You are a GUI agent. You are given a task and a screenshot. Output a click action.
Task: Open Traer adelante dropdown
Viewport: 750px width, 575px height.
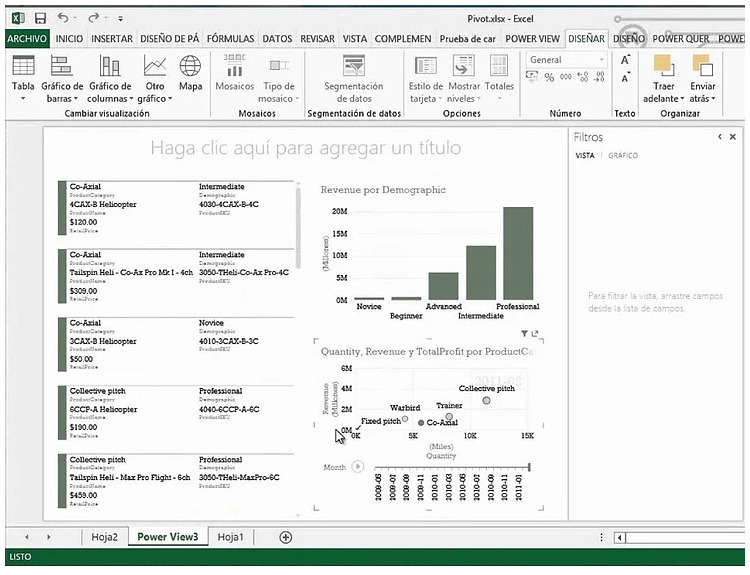663,78
